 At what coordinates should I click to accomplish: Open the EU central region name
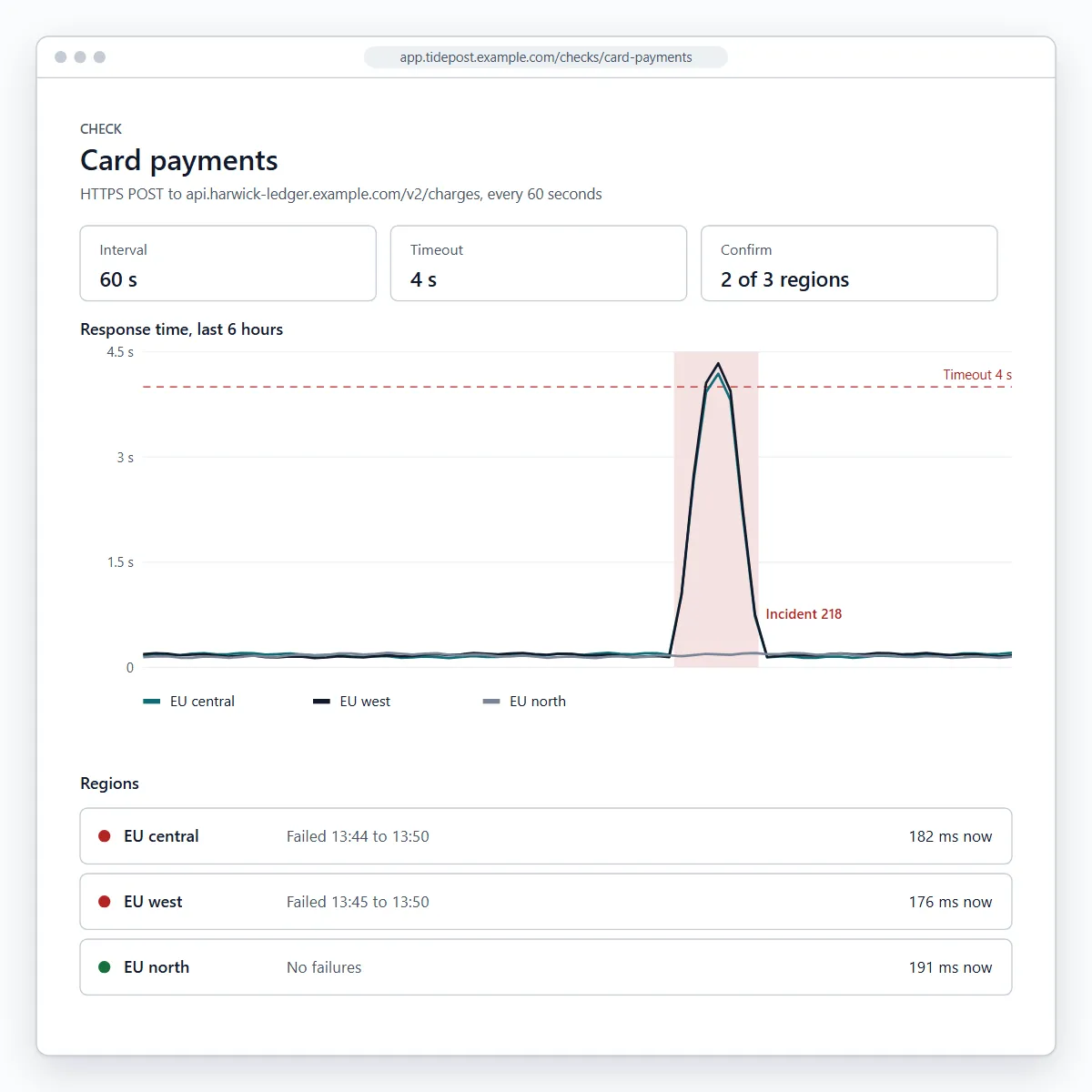pyautogui.click(x=161, y=836)
